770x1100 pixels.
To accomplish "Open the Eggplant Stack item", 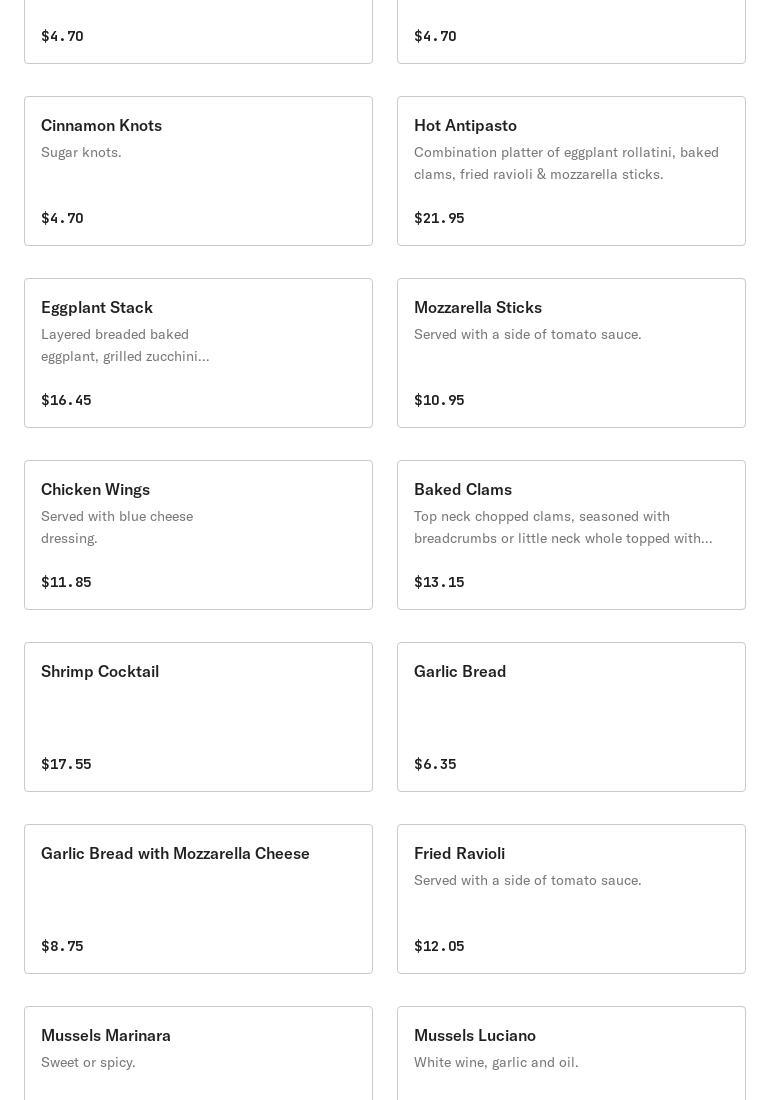I will pyautogui.click(x=198, y=353).
